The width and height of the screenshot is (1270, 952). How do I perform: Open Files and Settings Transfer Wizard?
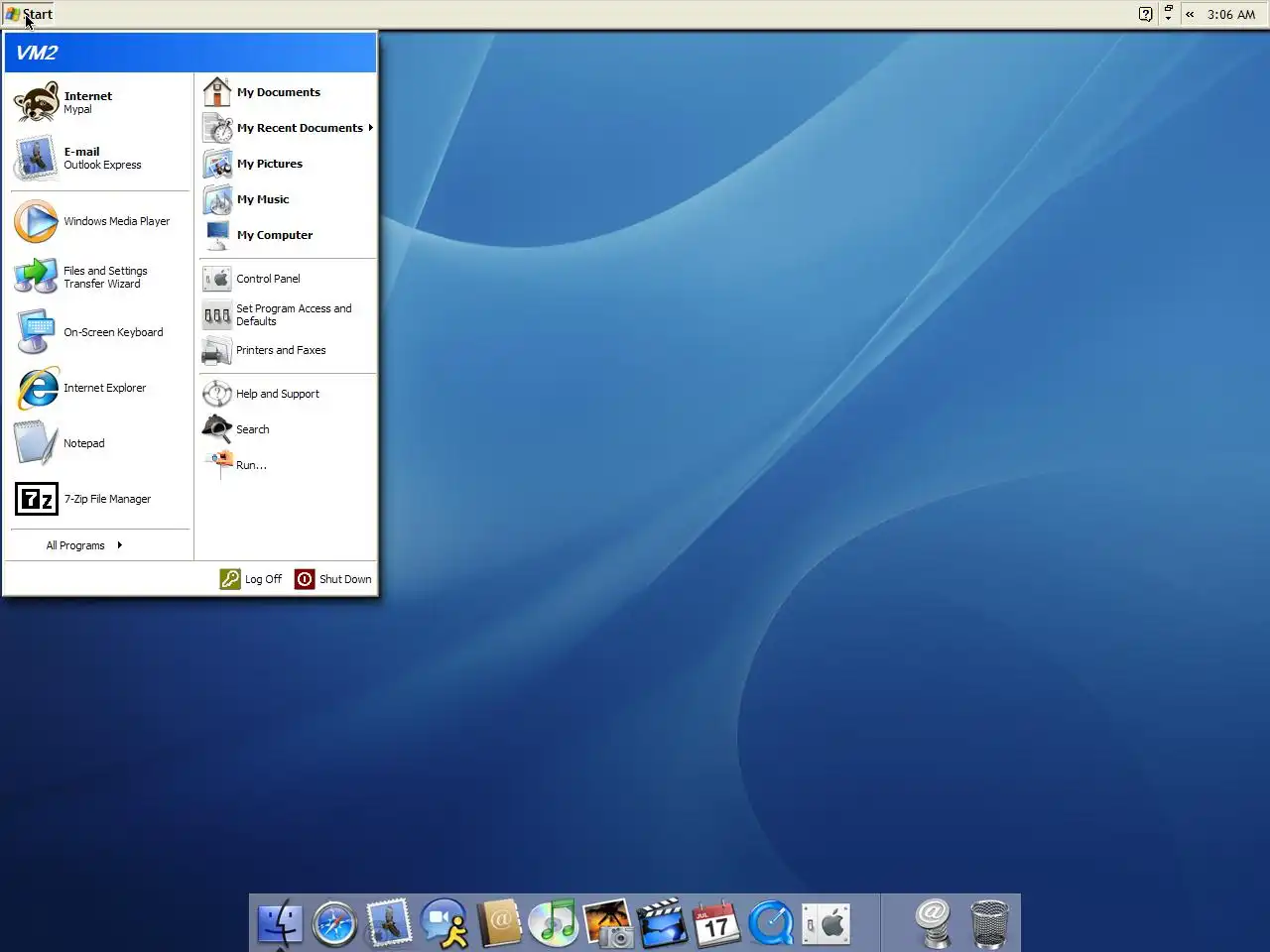(x=100, y=277)
